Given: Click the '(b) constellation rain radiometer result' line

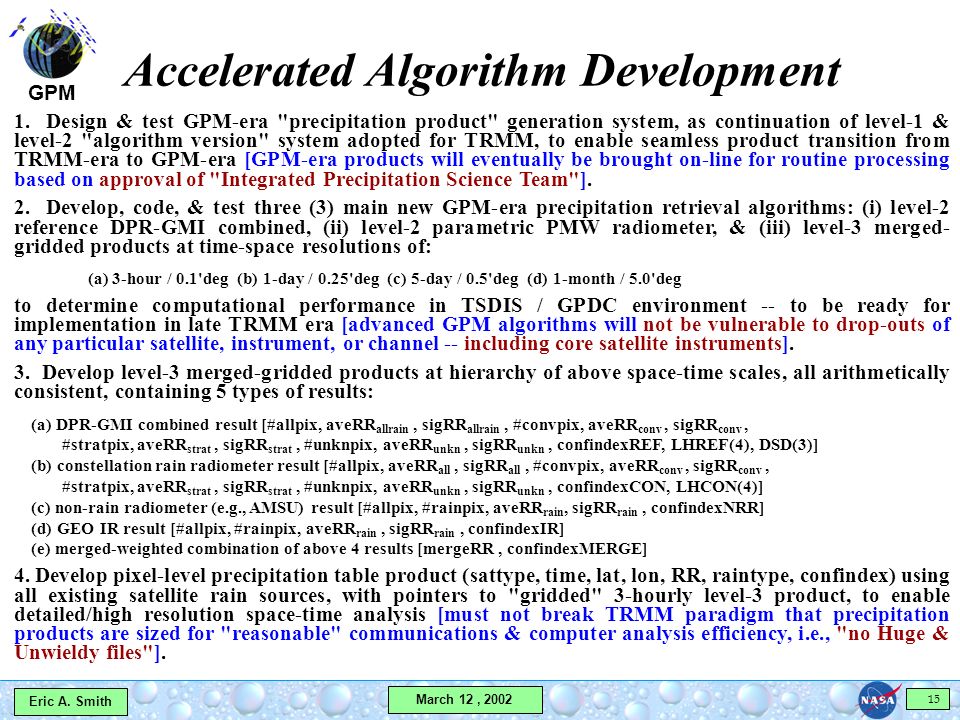Looking at the screenshot, I should coord(400,467).
